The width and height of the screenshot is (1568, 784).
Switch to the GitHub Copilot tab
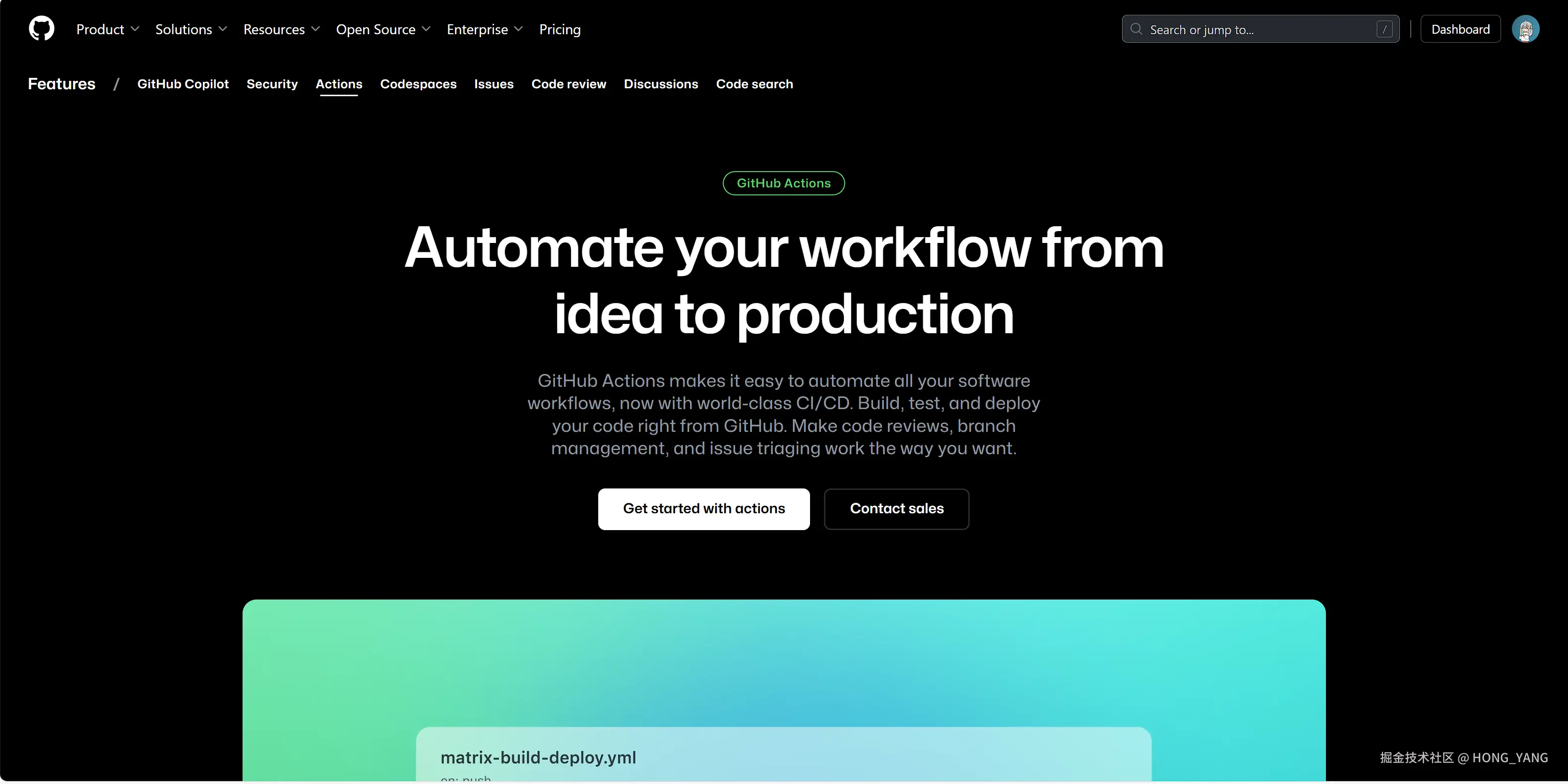[183, 84]
